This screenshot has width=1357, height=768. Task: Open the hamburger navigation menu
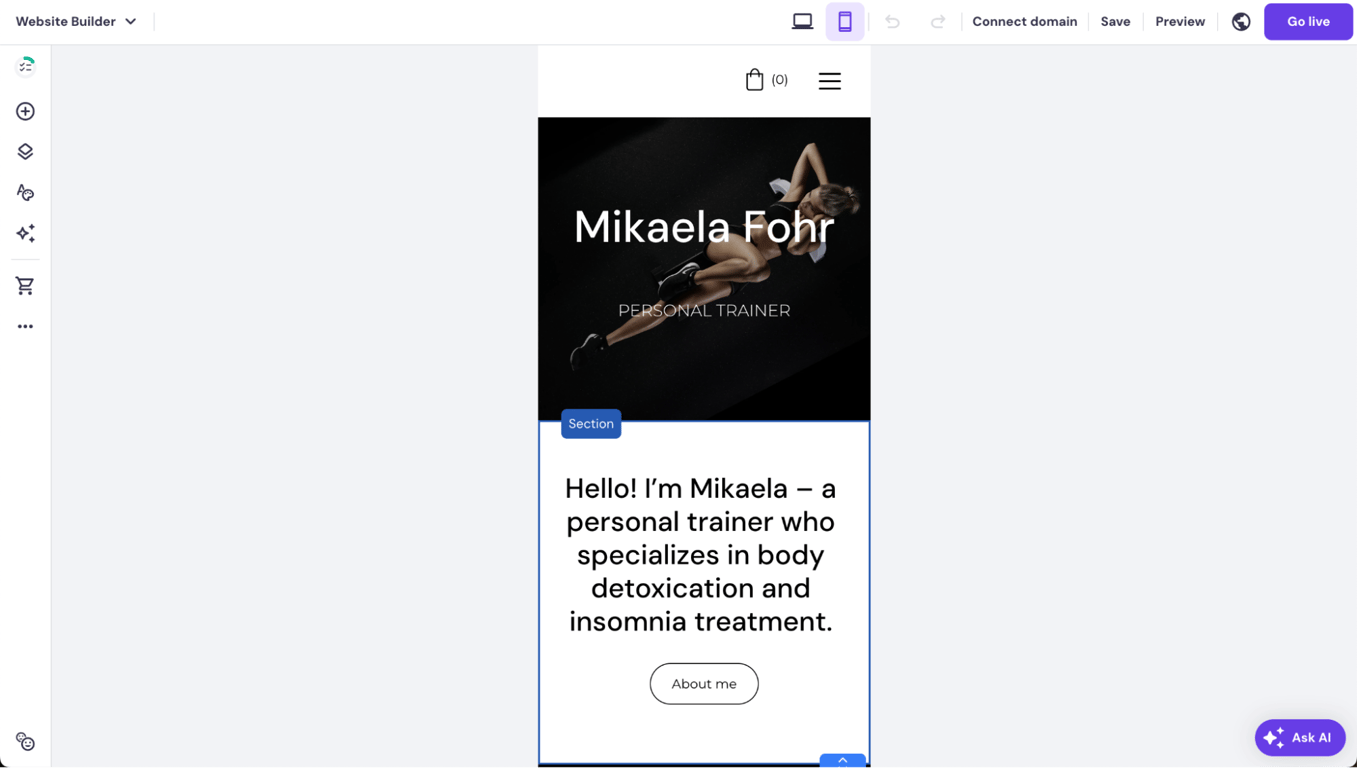829,81
